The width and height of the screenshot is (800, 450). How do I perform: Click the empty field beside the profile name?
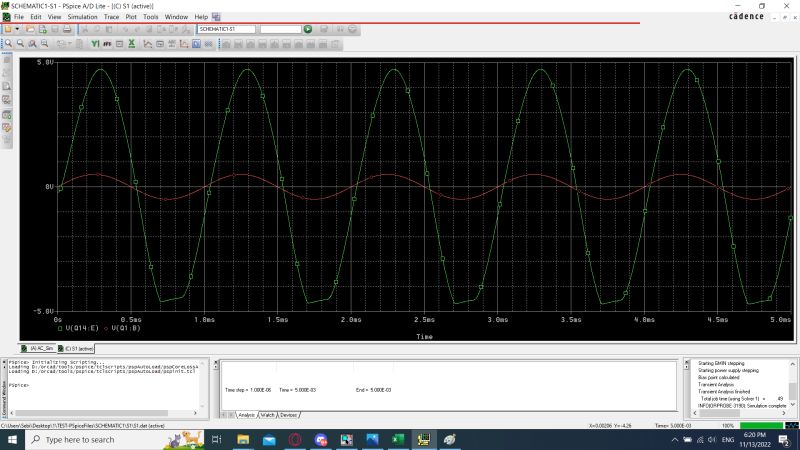[x=281, y=30]
